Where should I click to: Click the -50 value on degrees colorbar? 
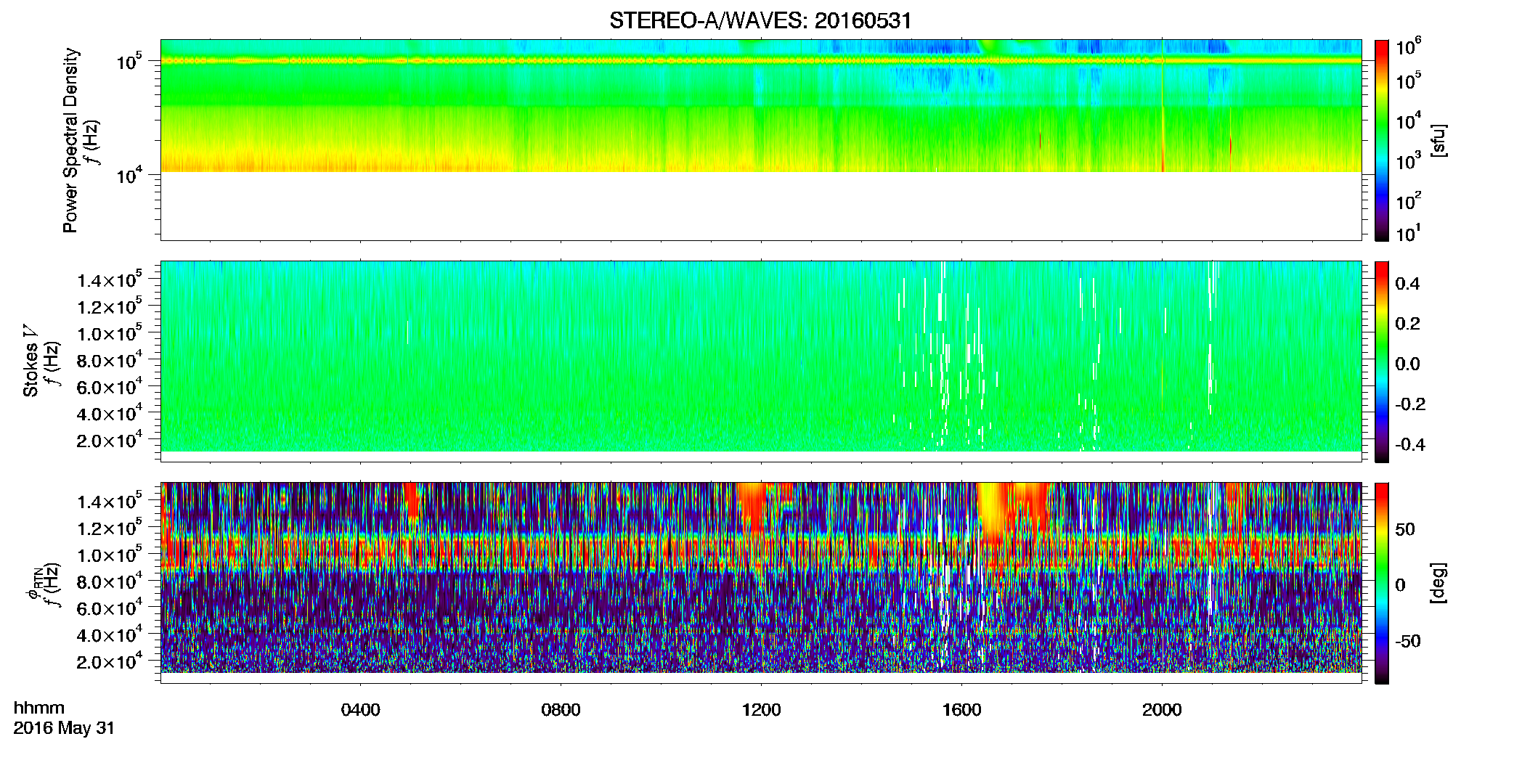1407,641
